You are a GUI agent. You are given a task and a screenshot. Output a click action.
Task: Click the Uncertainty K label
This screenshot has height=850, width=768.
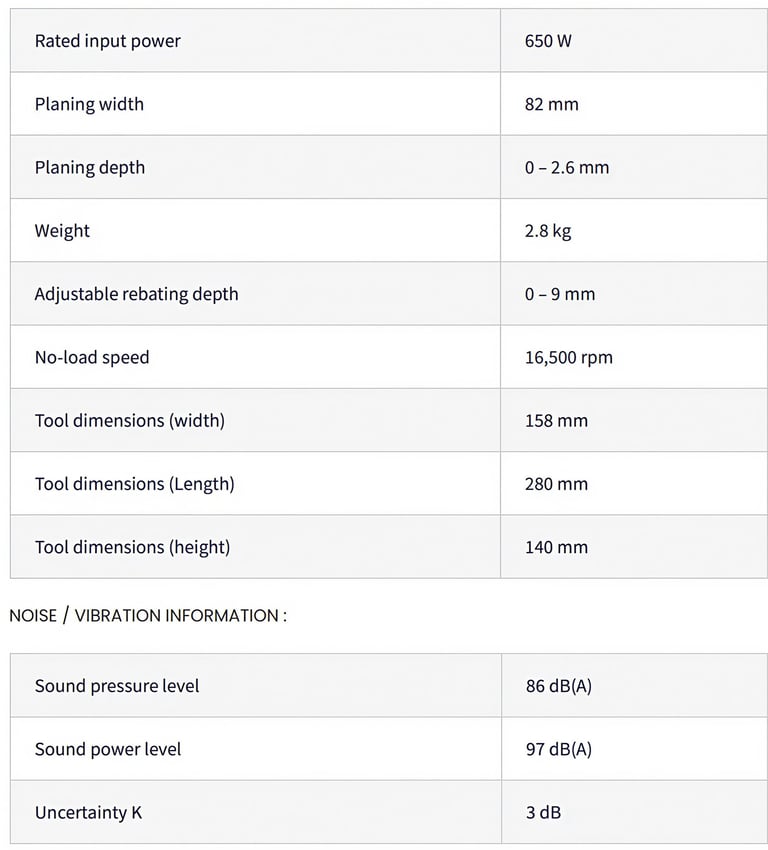tap(88, 812)
